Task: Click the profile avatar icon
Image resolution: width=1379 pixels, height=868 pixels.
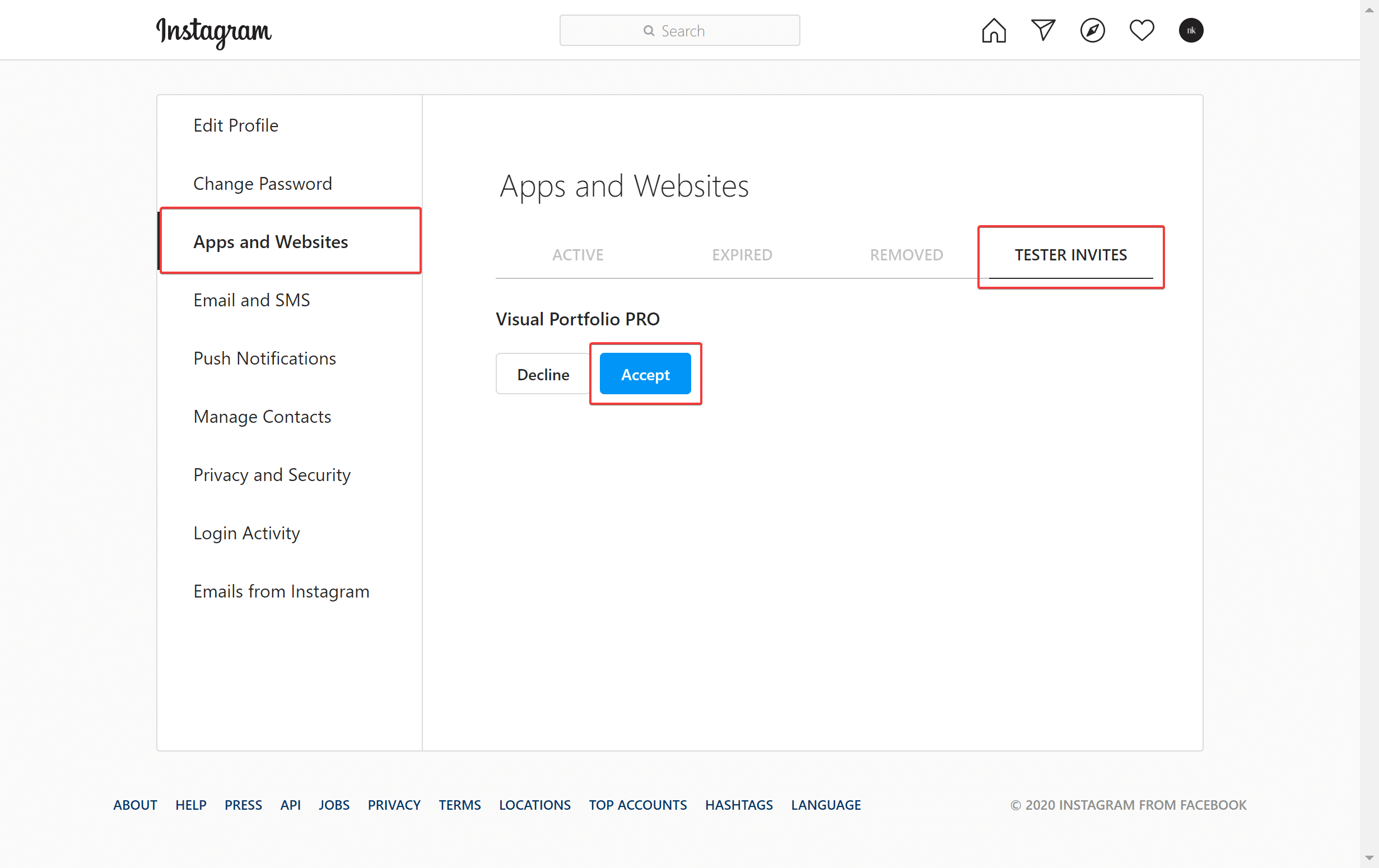Action: [x=1191, y=30]
